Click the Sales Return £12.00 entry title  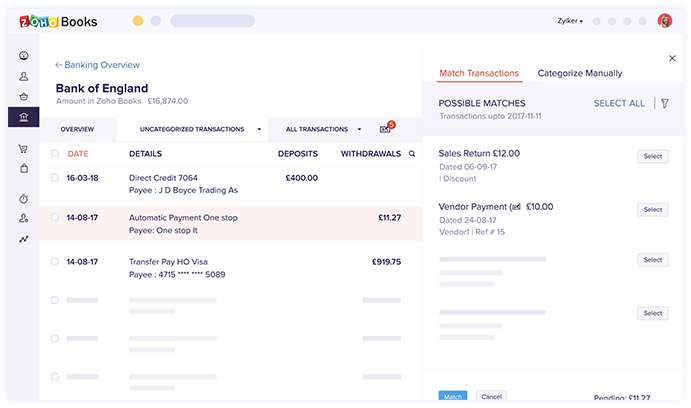click(x=479, y=153)
